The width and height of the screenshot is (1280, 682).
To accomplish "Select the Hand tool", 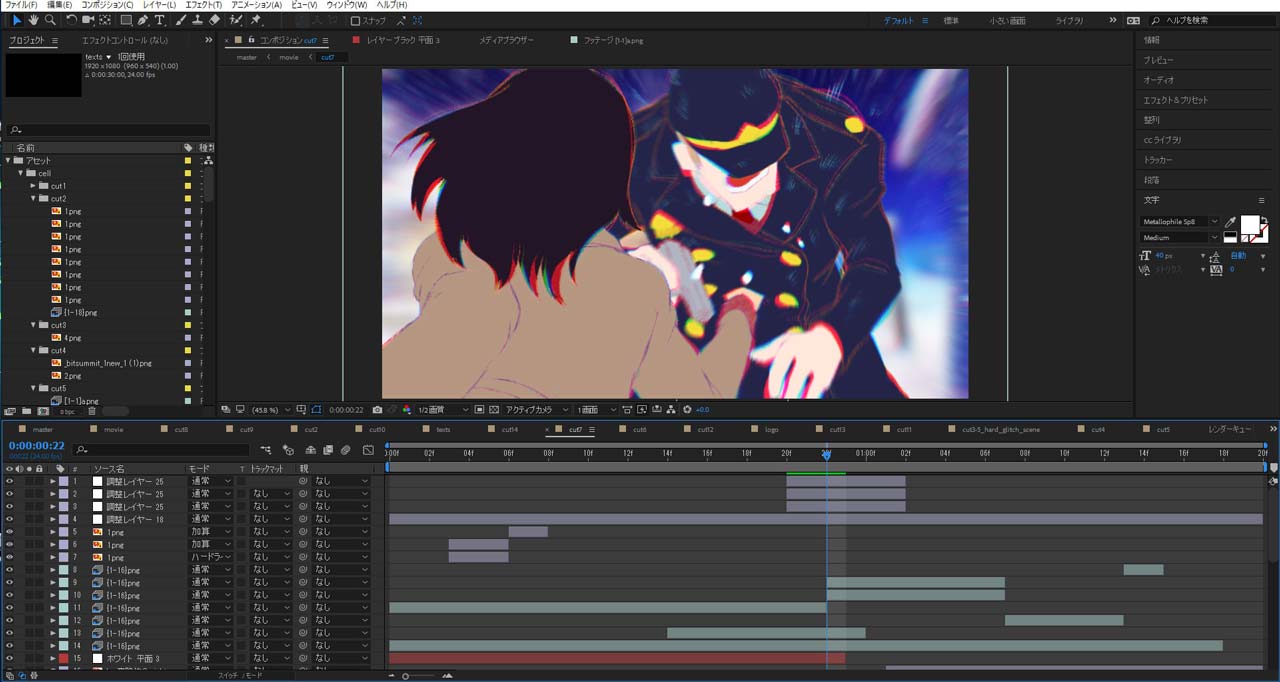I will (x=33, y=20).
